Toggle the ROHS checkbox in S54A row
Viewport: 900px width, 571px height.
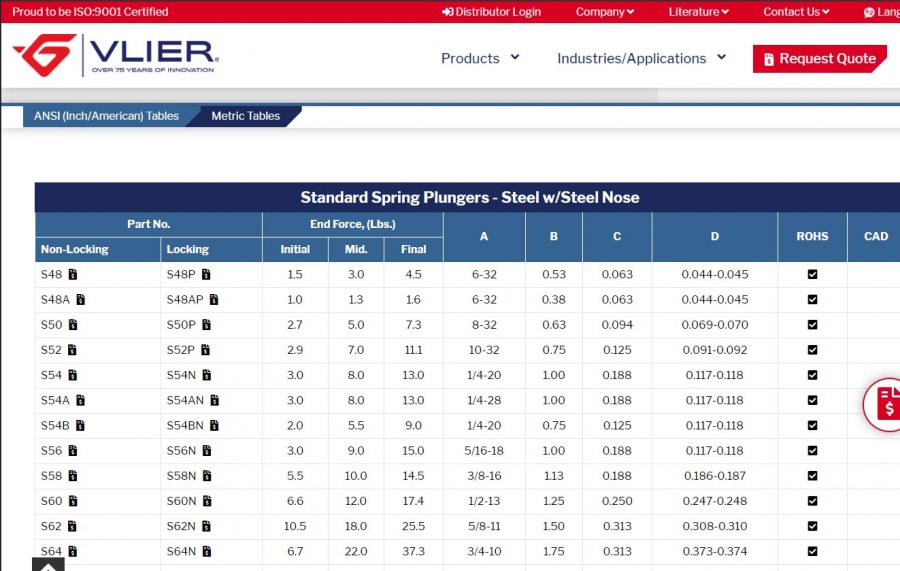click(812, 401)
